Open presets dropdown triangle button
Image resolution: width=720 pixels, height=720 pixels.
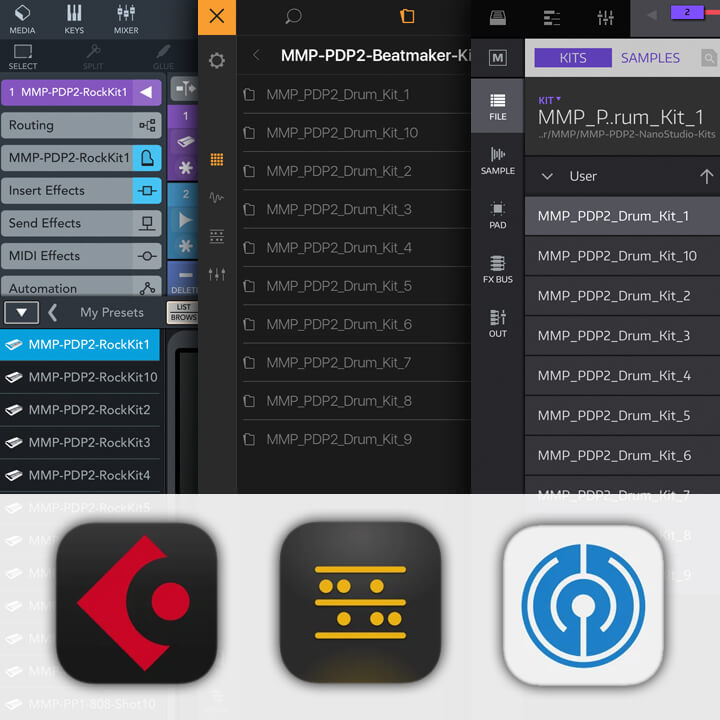click(x=21, y=313)
